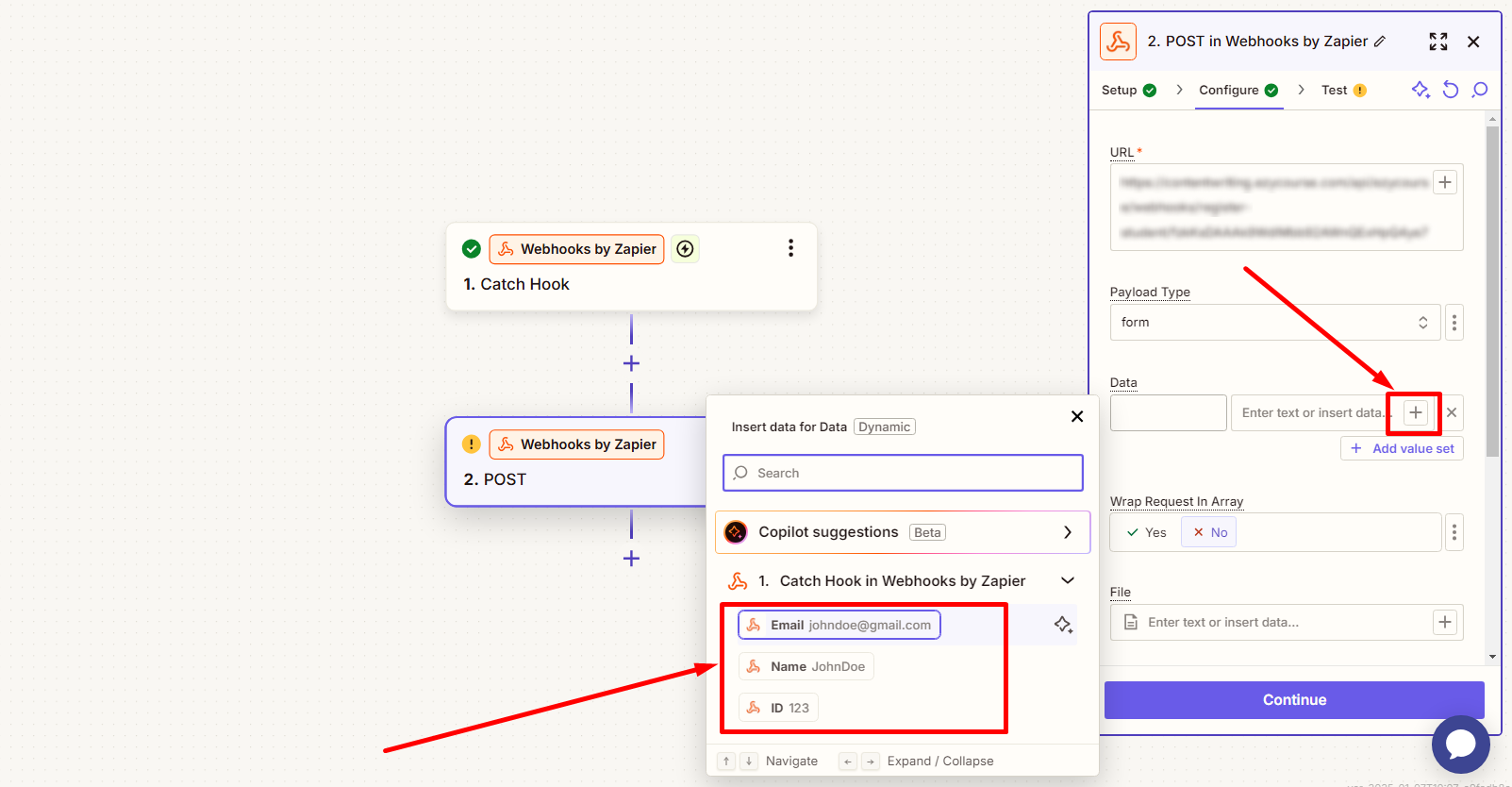Click the scroll down arrow of panel

click(1492, 657)
